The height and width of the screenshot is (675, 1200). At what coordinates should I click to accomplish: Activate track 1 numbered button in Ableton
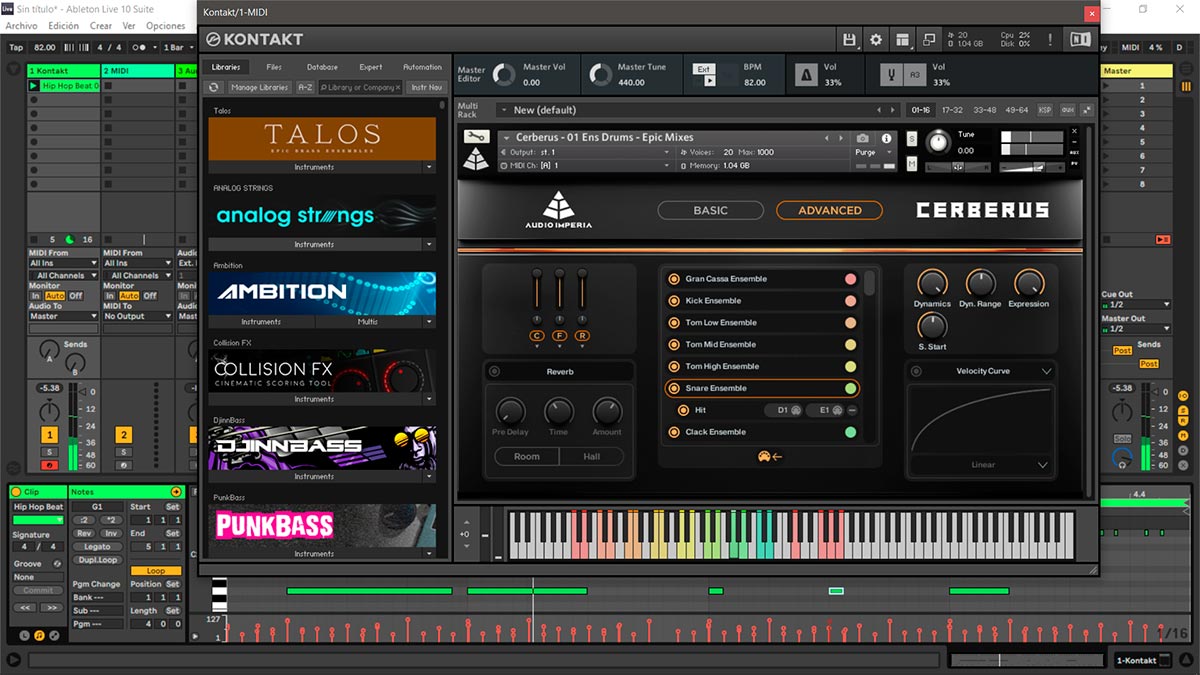(49, 435)
